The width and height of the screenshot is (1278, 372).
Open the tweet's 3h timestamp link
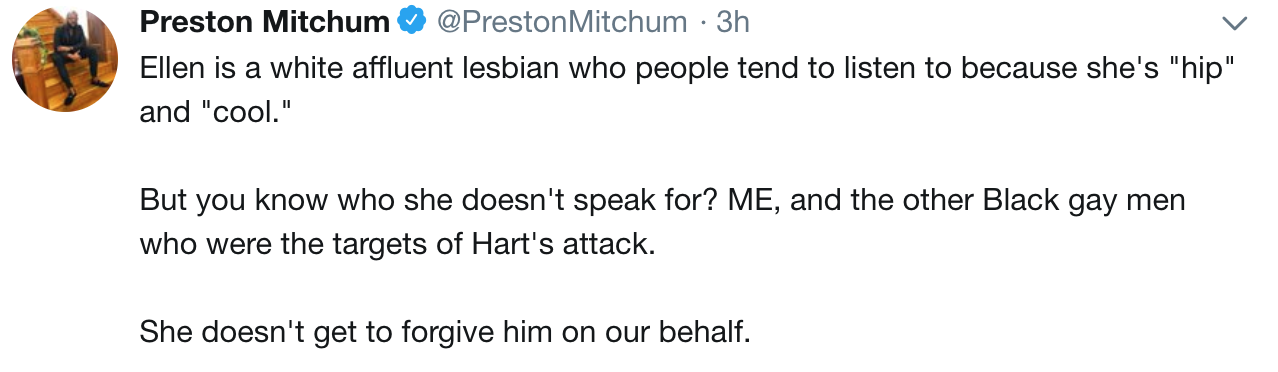733,21
